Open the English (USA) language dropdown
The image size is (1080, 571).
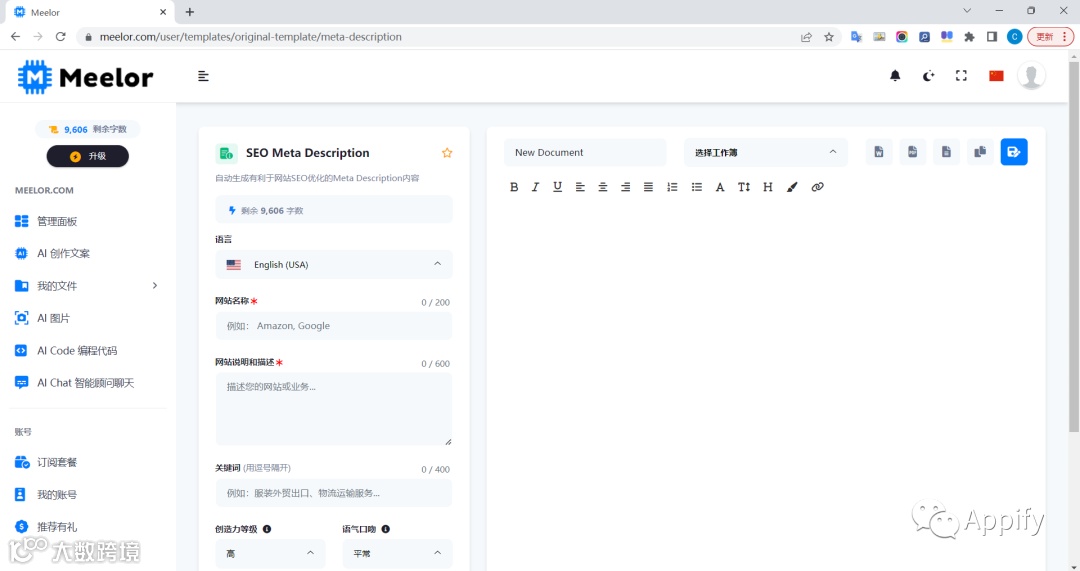click(x=334, y=264)
